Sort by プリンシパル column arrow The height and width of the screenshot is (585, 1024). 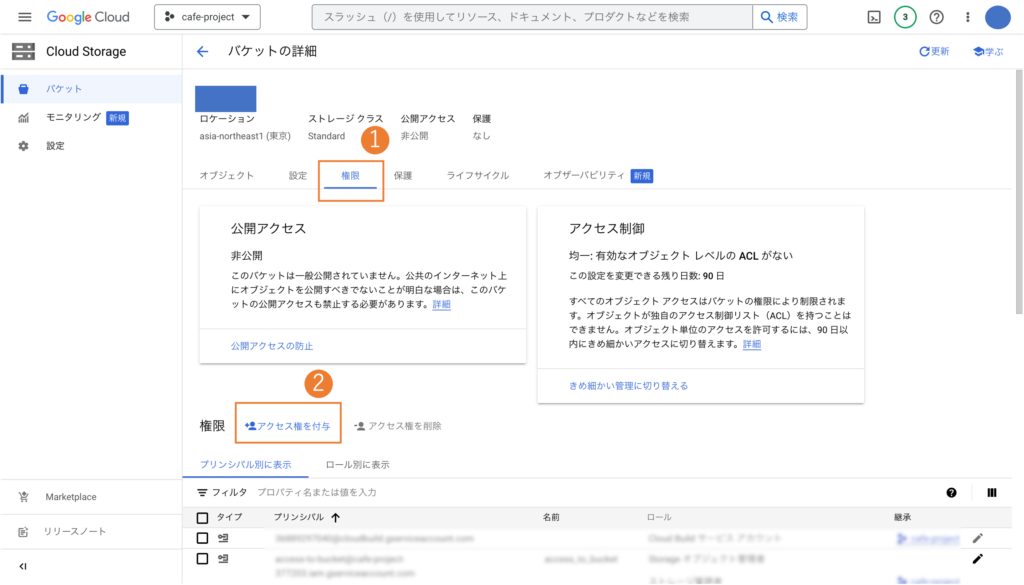click(x=336, y=518)
